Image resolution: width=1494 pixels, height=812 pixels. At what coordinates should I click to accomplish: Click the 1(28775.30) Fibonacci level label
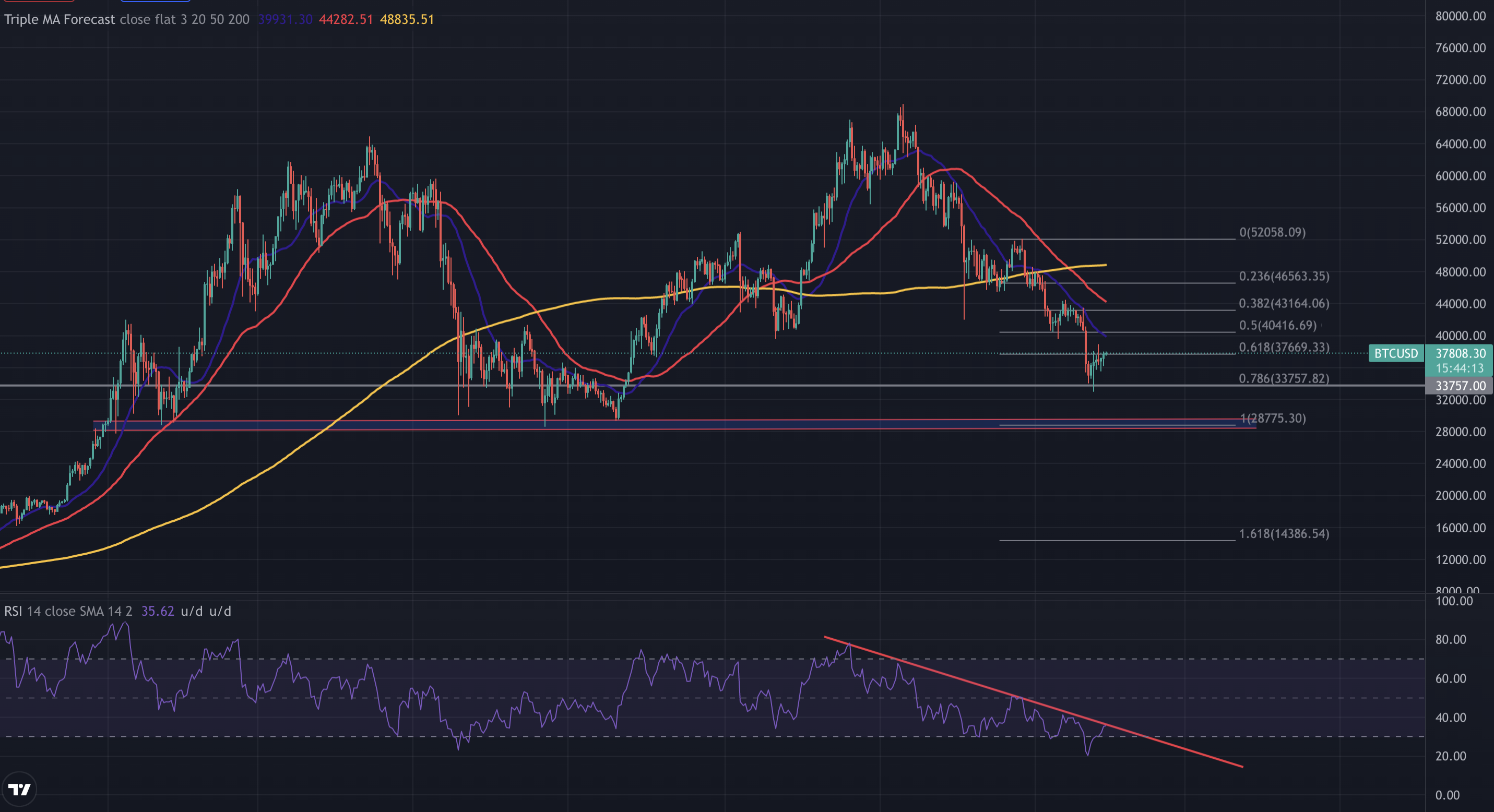(x=1273, y=418)
